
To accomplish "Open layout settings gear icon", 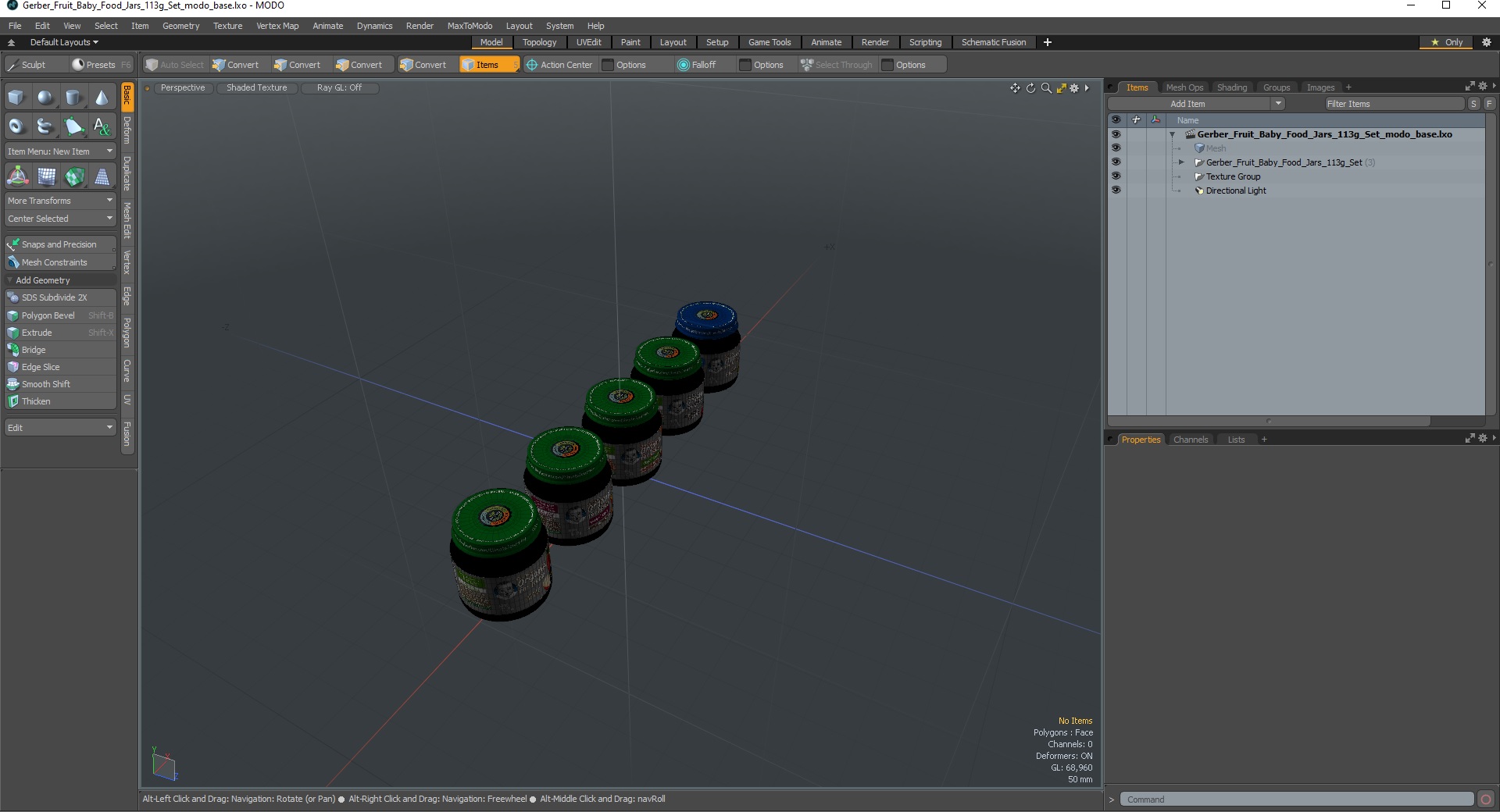I will coord(1487,42).
